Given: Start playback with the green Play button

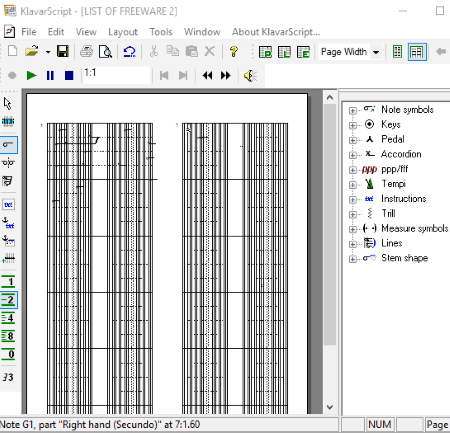Looking at the screenshot, I should pos(31,76).
